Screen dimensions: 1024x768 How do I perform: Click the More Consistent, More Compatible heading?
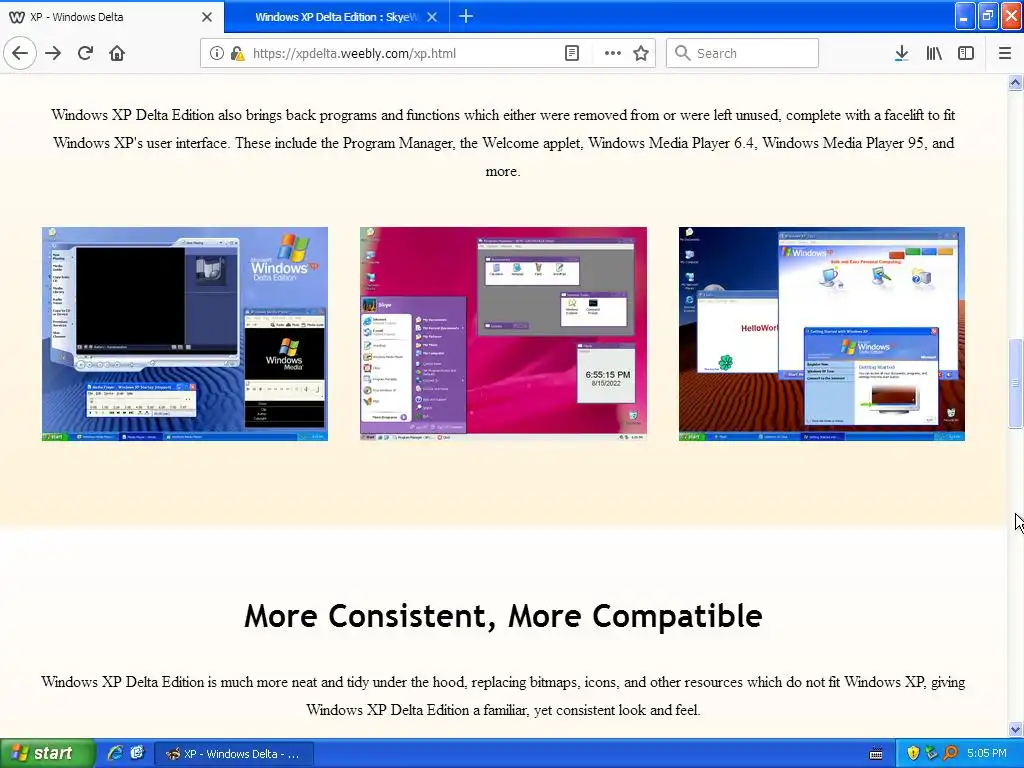tap(503, 616)
